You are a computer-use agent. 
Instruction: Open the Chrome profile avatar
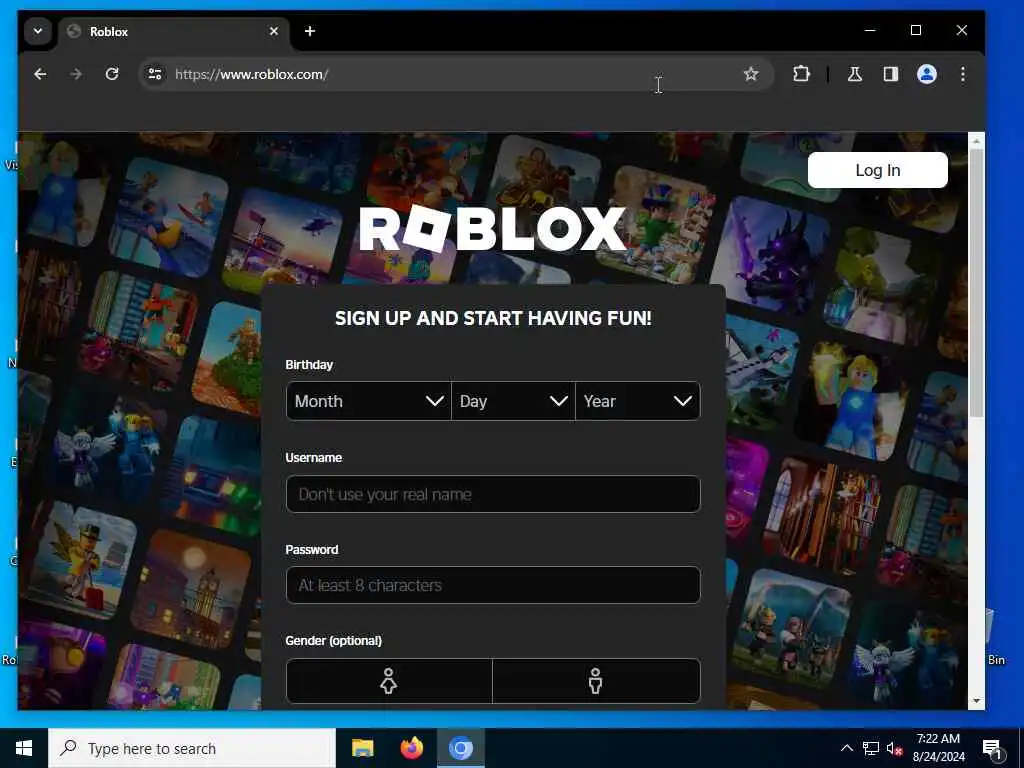pyautogui.click(x=927, y=74)
